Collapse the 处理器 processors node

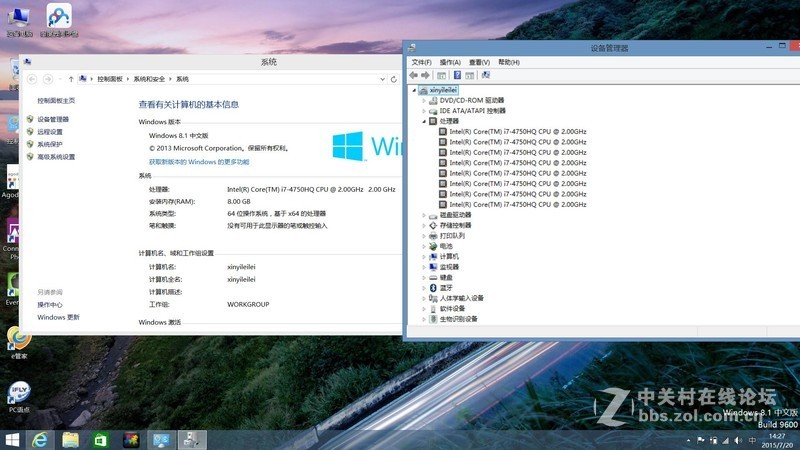click(423, 121)
